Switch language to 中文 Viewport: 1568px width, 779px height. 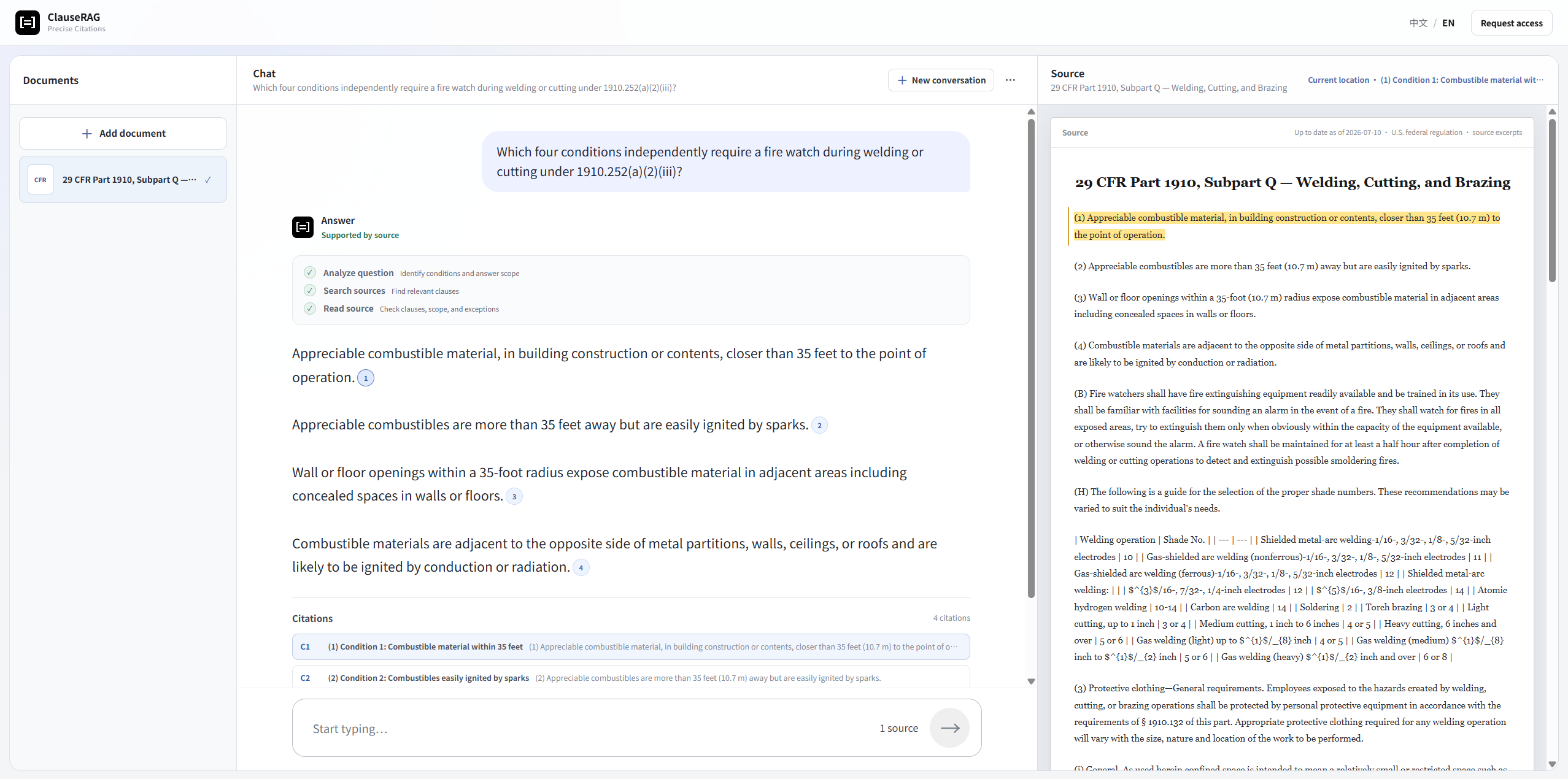(1418, 23)
